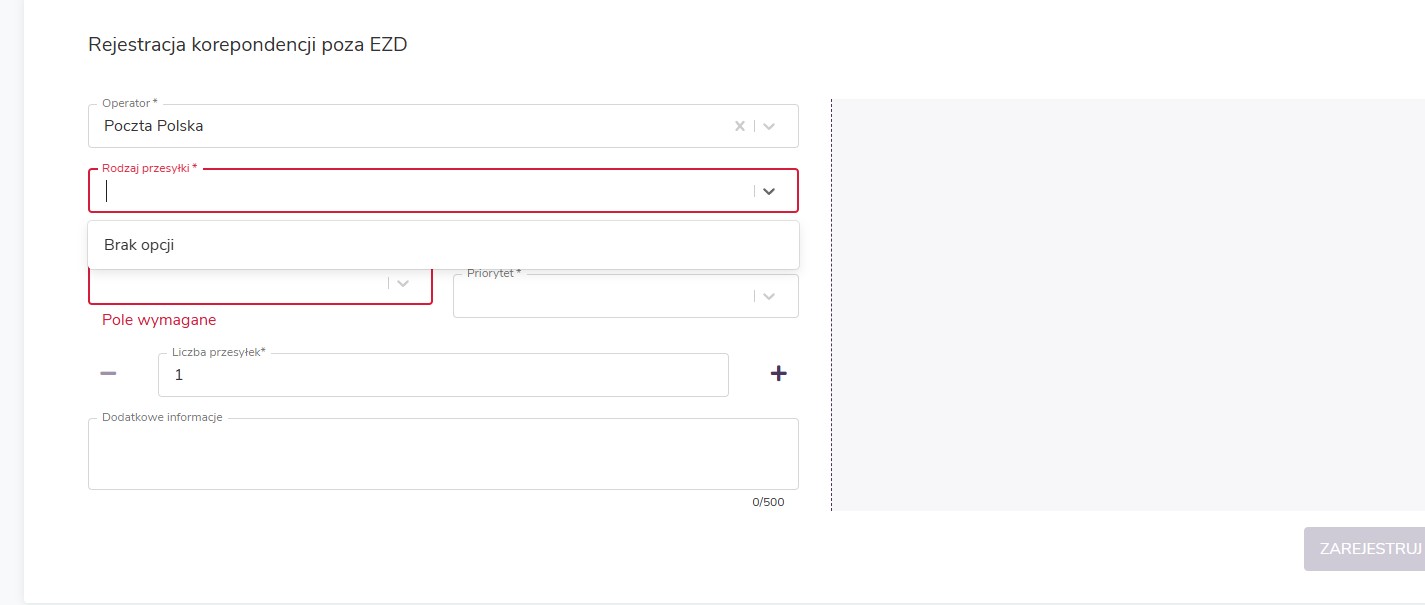1425x605 pixels.
Task: Open the dropdown above the Pole wymagane error
Action: click(240, 285)
